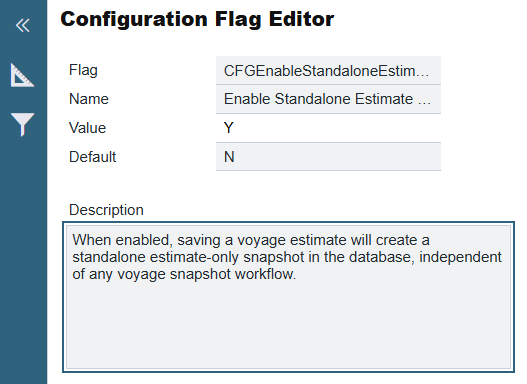Click the Flag field showing CFGEnableStandaloneEstim

point(328,71)
